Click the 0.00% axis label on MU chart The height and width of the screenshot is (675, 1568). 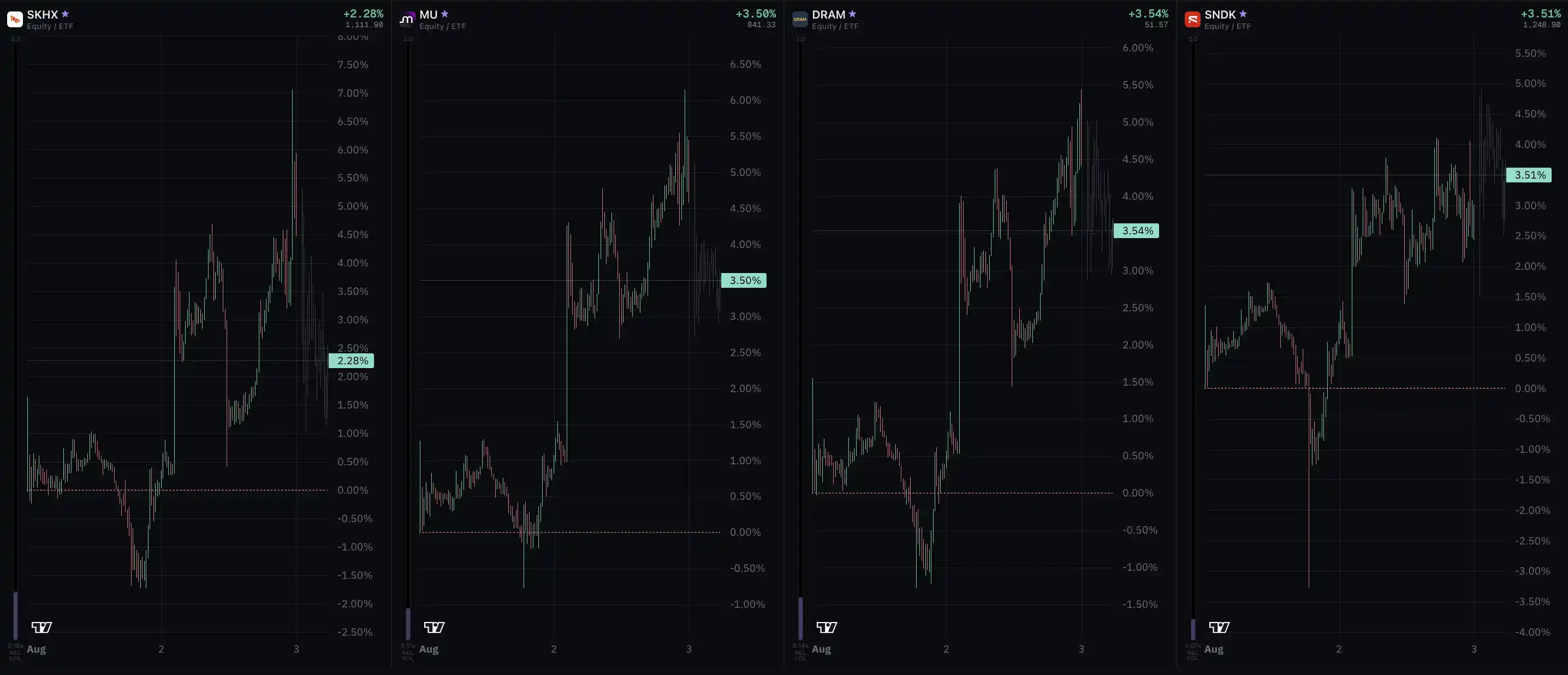(x=746, y=532)
